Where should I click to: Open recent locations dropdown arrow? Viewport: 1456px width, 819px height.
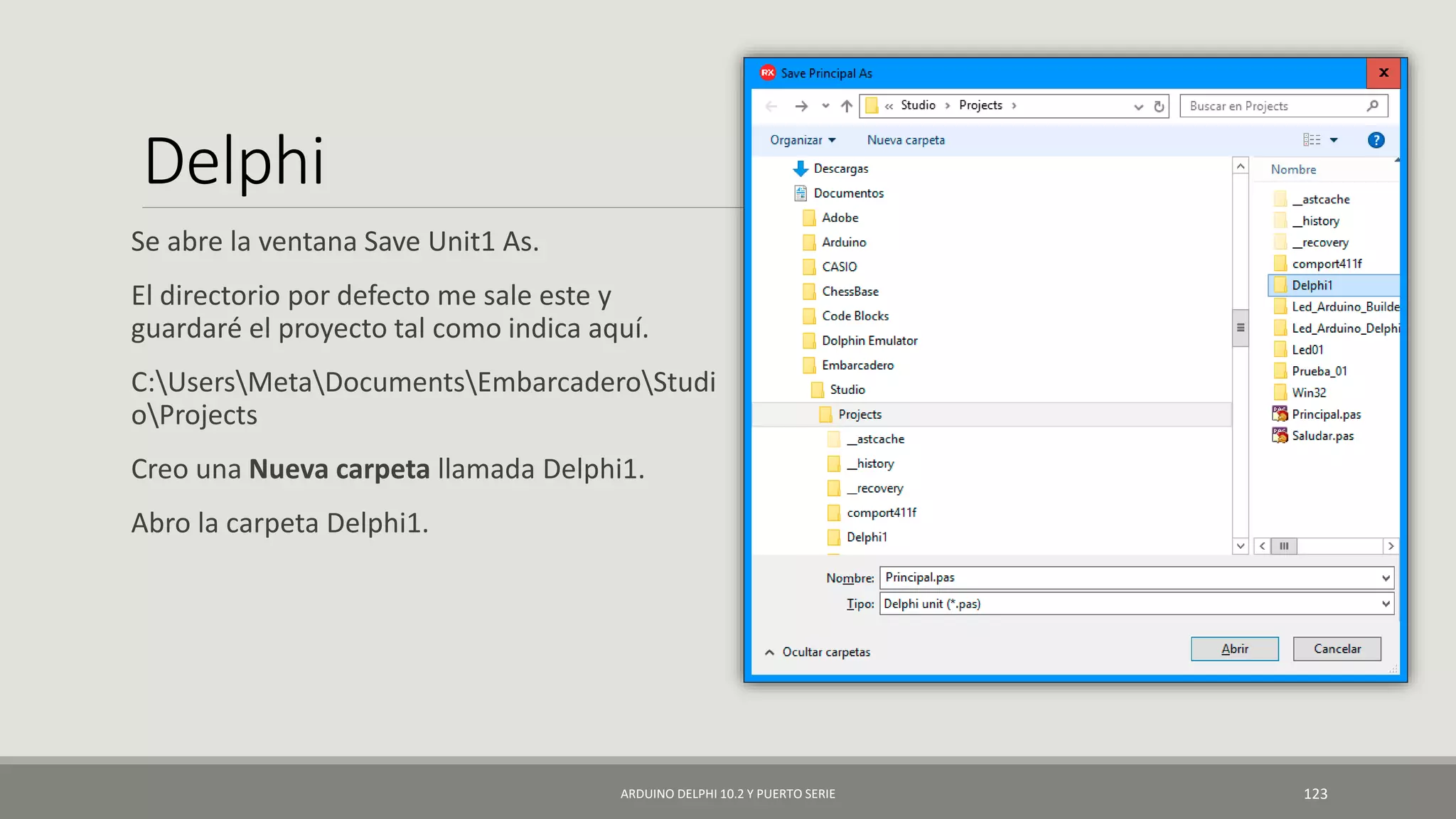[x=825, y=106]
